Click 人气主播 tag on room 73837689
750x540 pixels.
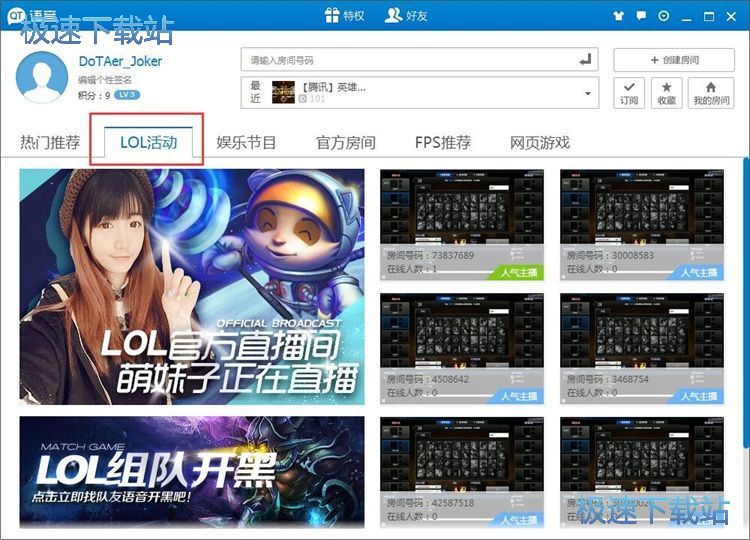click(518, 273)
